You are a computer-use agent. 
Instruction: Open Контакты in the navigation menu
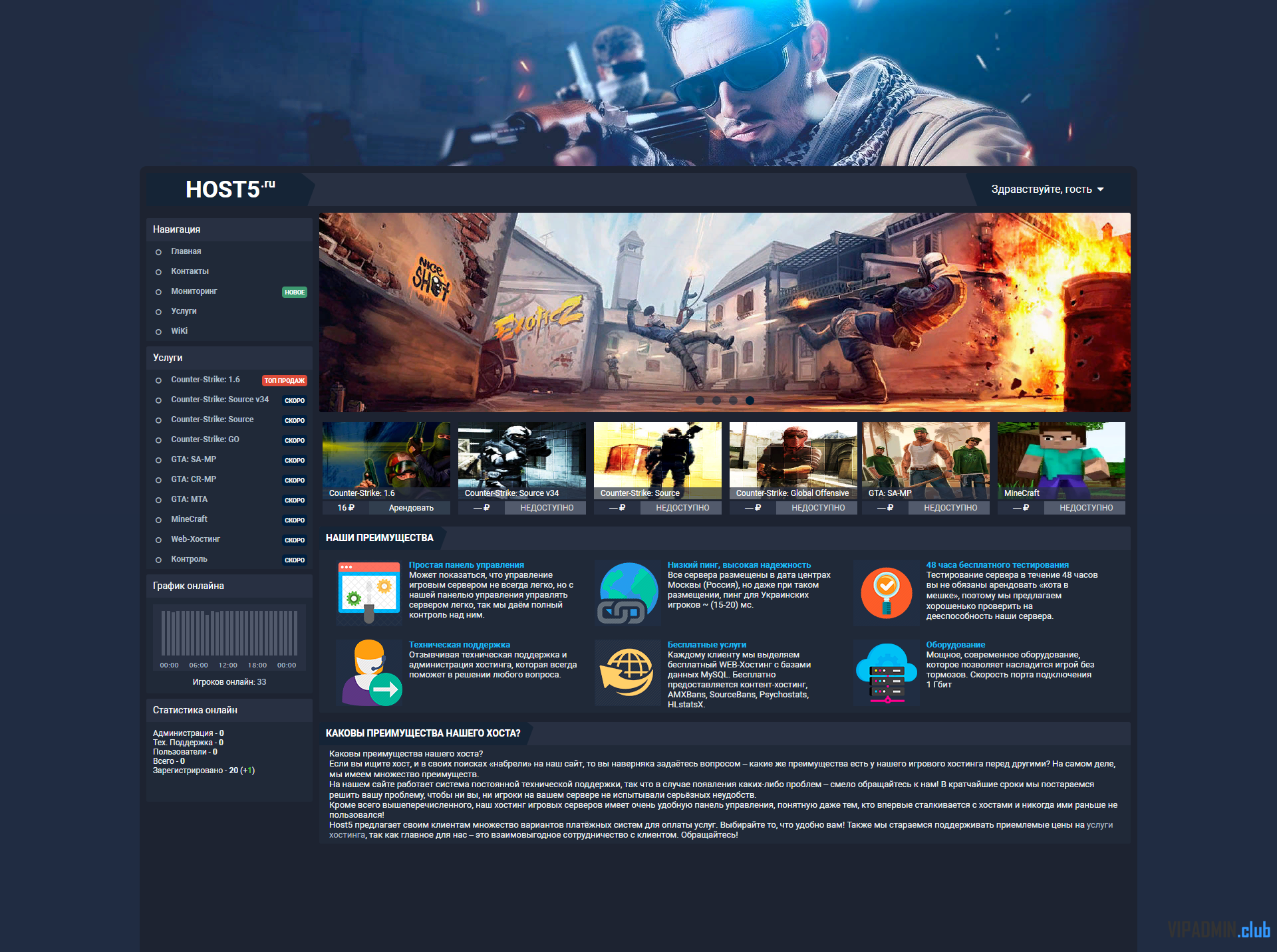190,271
